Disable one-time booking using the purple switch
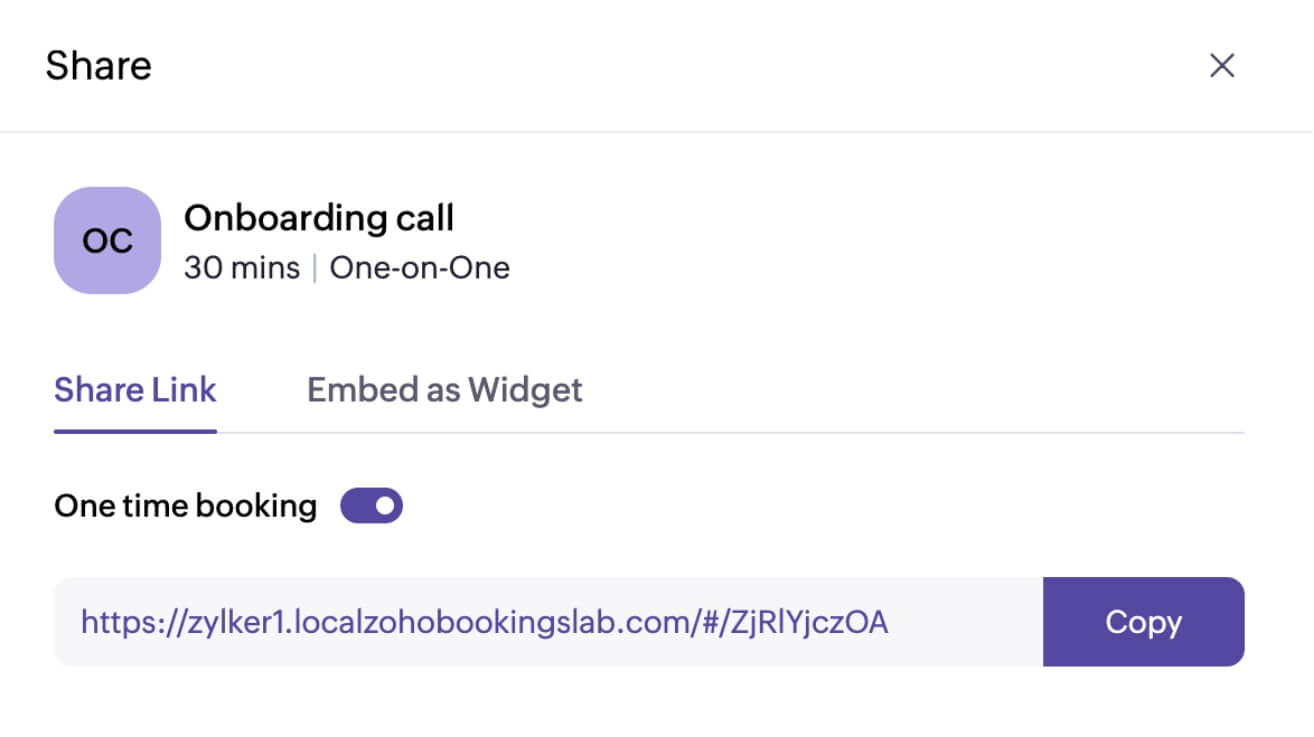This screenshot has height=737, width=1314. tap(371, 506)
